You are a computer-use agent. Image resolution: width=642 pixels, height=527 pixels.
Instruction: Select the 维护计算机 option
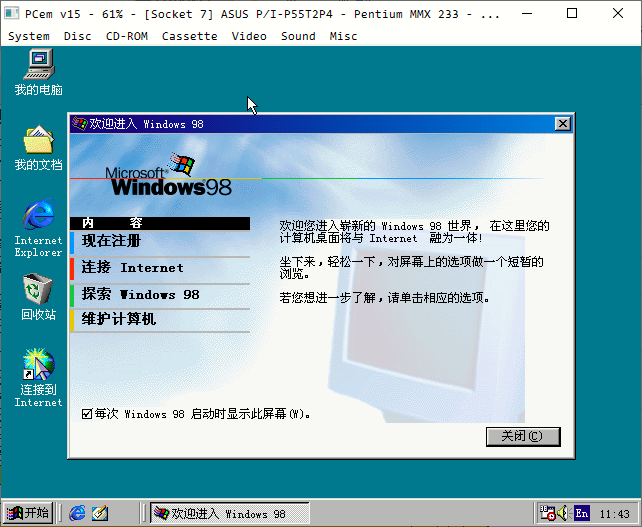(x=160, y=320)
